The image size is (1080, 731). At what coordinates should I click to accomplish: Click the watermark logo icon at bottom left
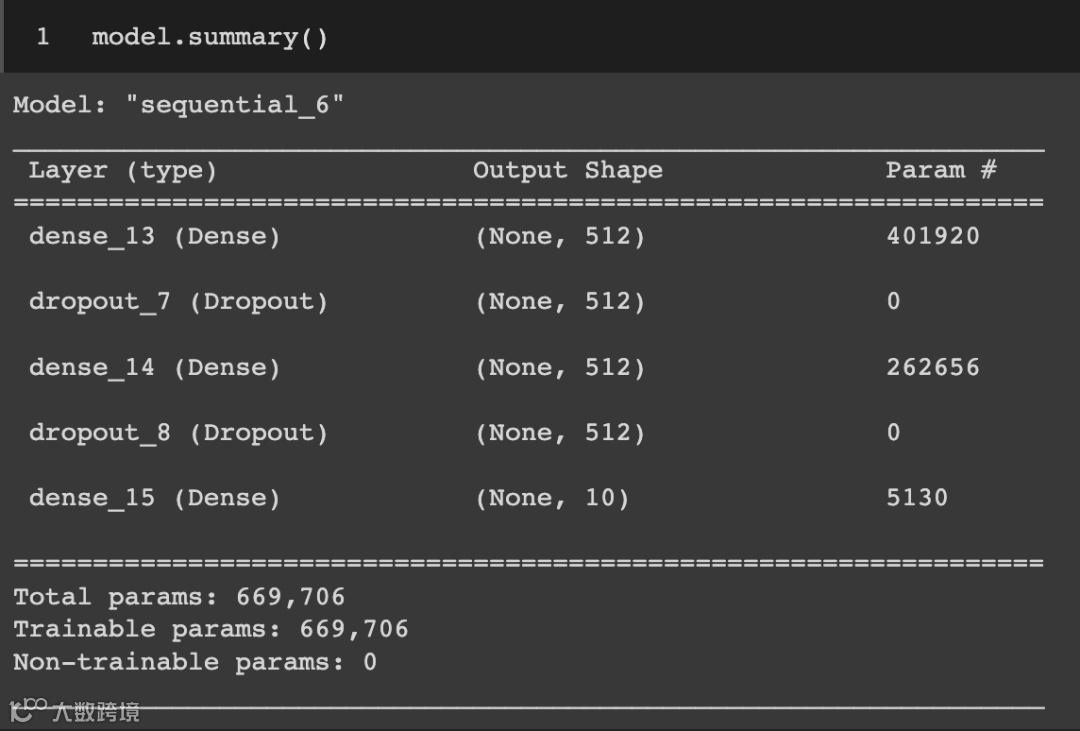tap(27, 710)
